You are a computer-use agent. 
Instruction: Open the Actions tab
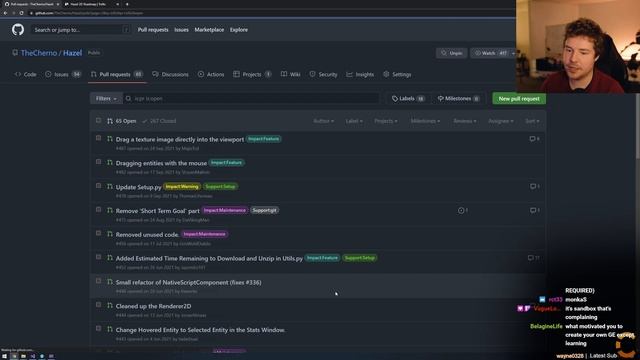point(211,74)
